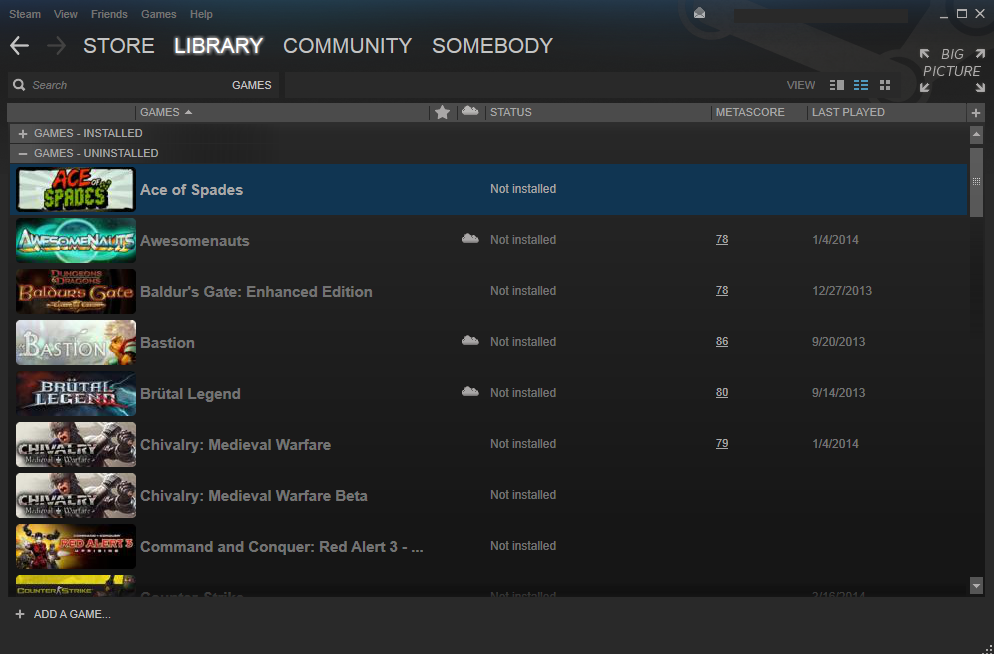994x654 pixels.
Task: Open the SOMEBODY profile tab
Action: (493, 46)
